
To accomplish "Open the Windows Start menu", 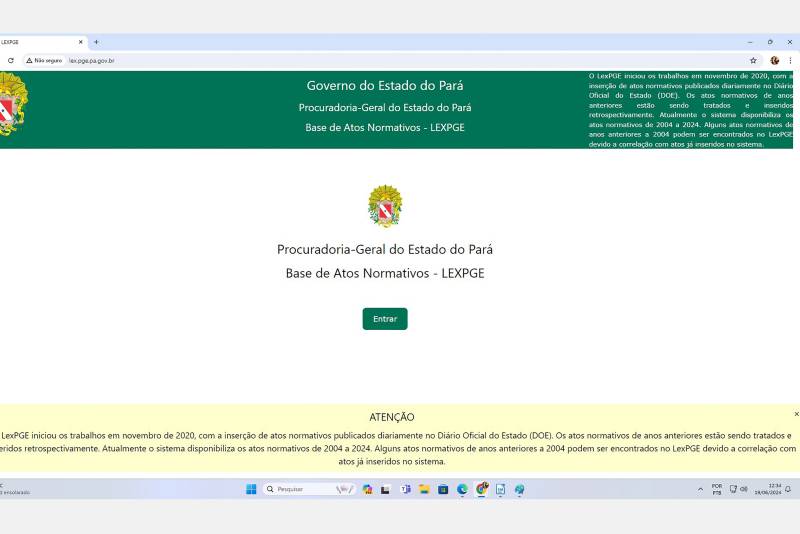I will click(x=251, y=489).
